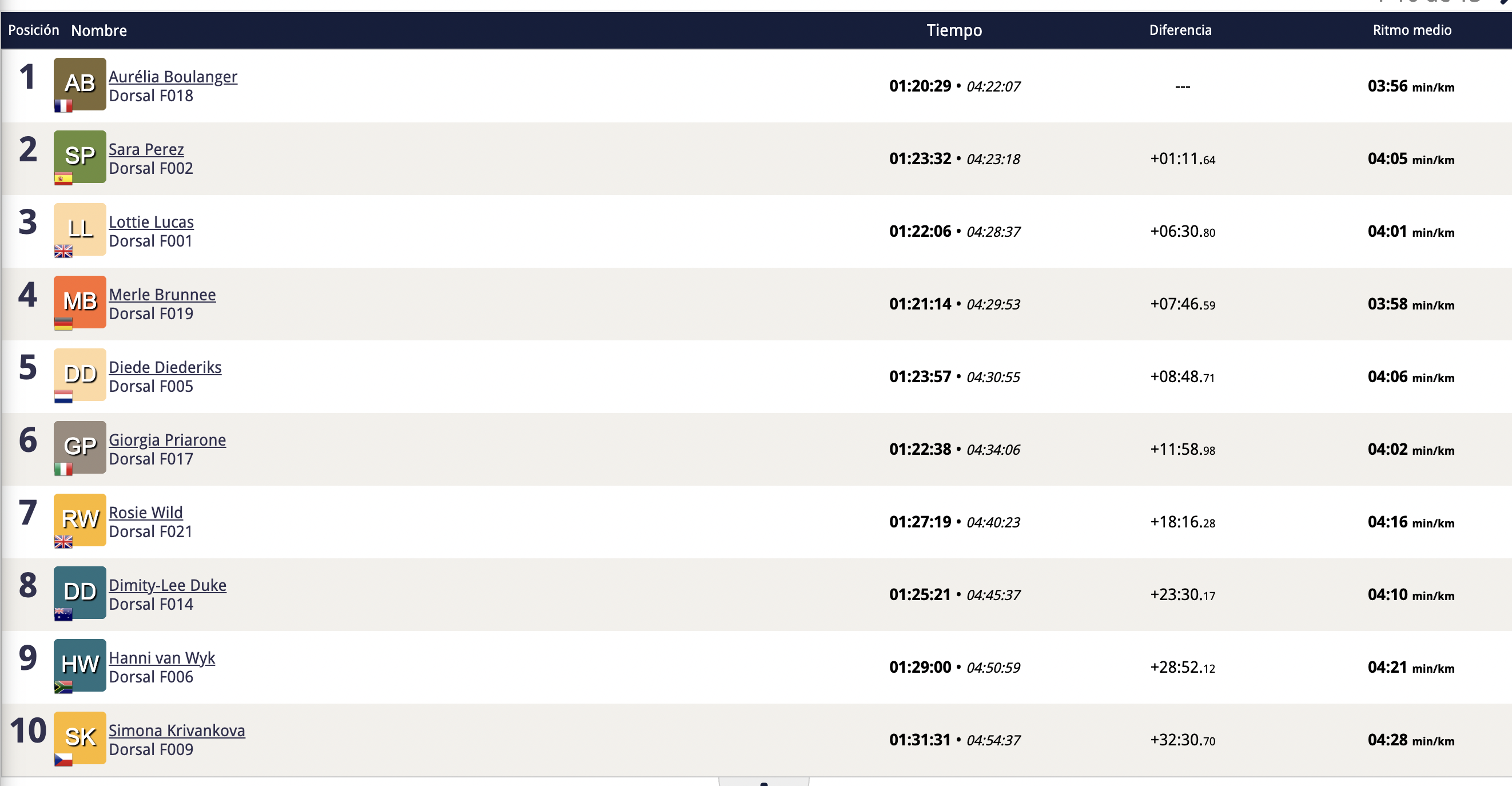Open Sara Perez's profile link
The image size is (1512, 786).
146,150
